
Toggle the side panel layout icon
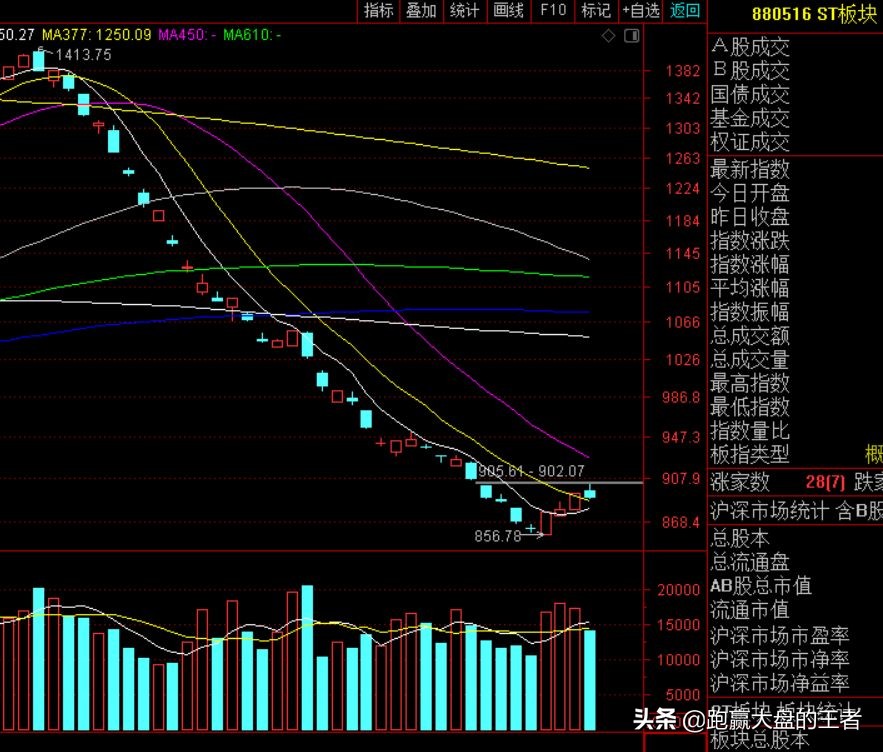tap(632, 36)
